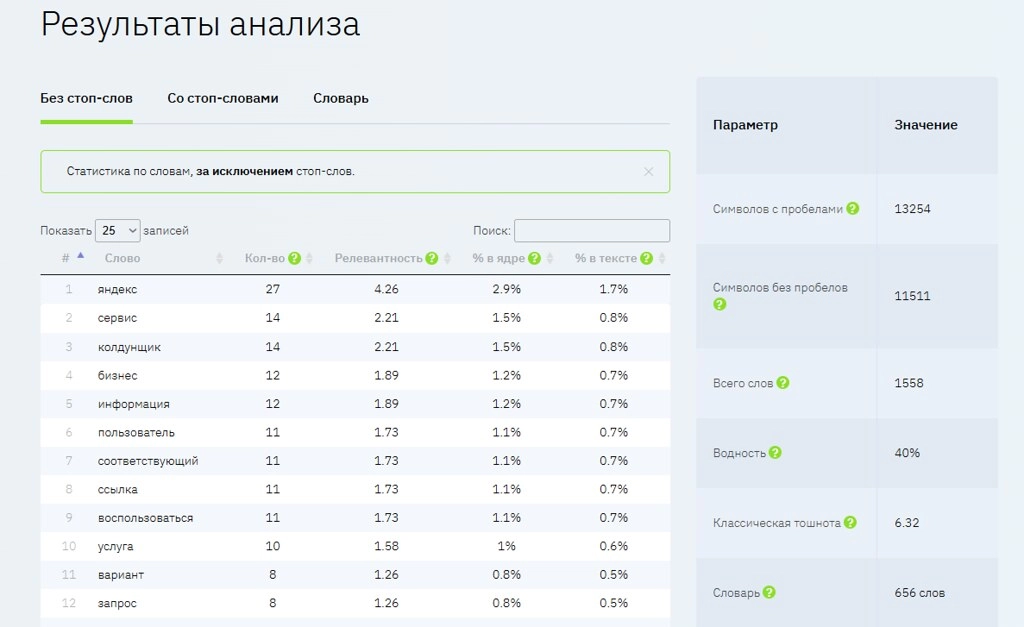This screenshot has width=1024, height=627.
Task: Click help icon next to Словарь parameter
Action: pyautogui.click(x=769, y=592)
